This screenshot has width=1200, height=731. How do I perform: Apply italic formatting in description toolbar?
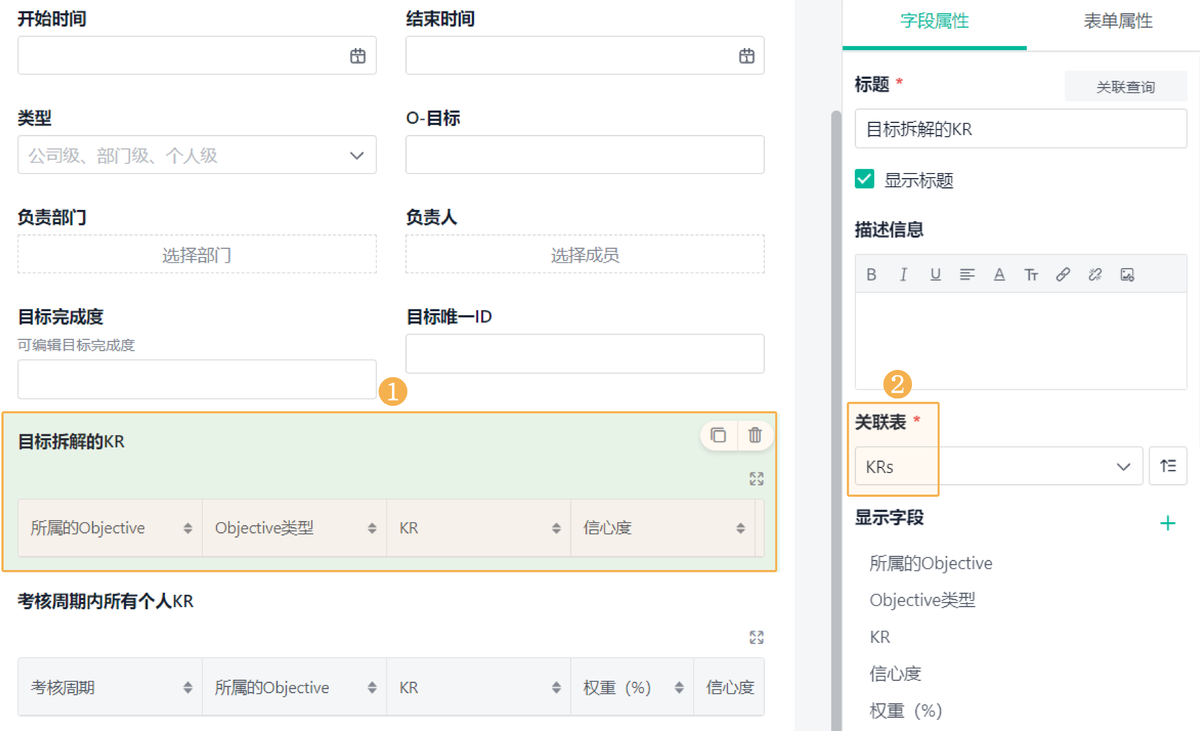tap(903, 275)
